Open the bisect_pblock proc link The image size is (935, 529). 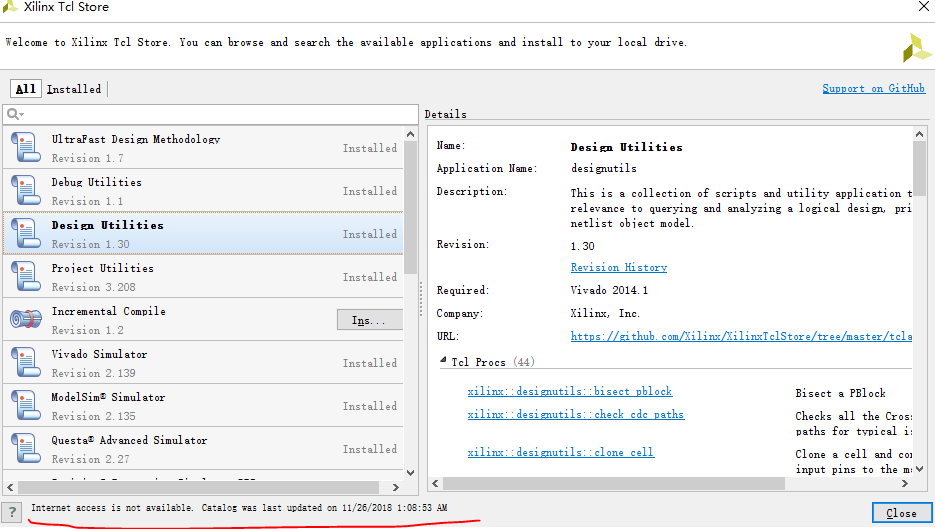[569, 392]
